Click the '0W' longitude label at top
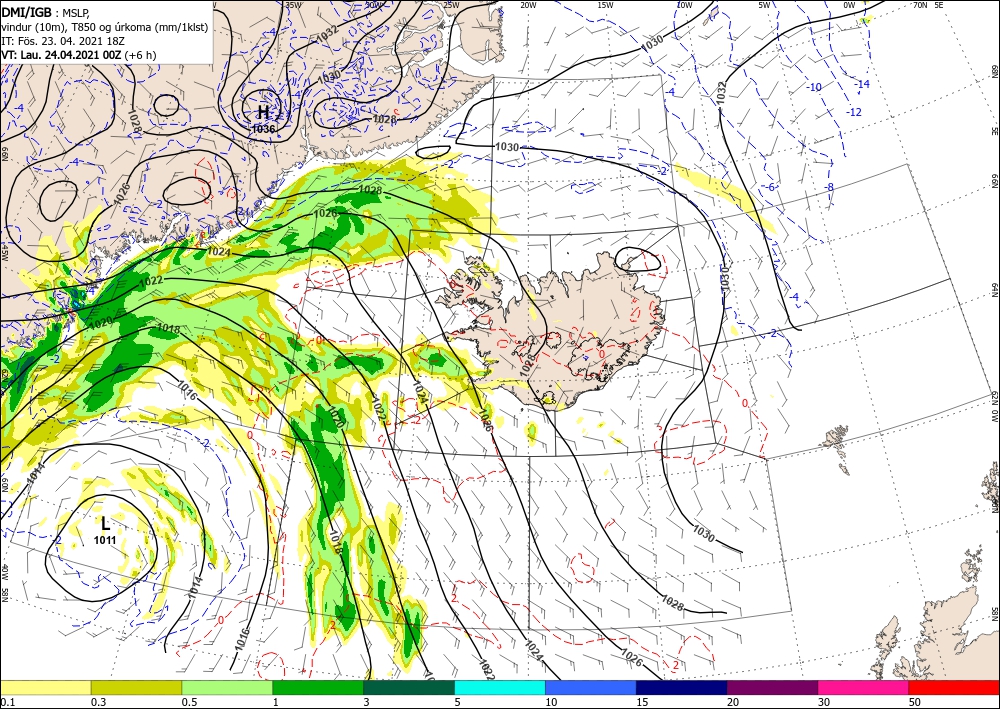 [x=849, y=5]
